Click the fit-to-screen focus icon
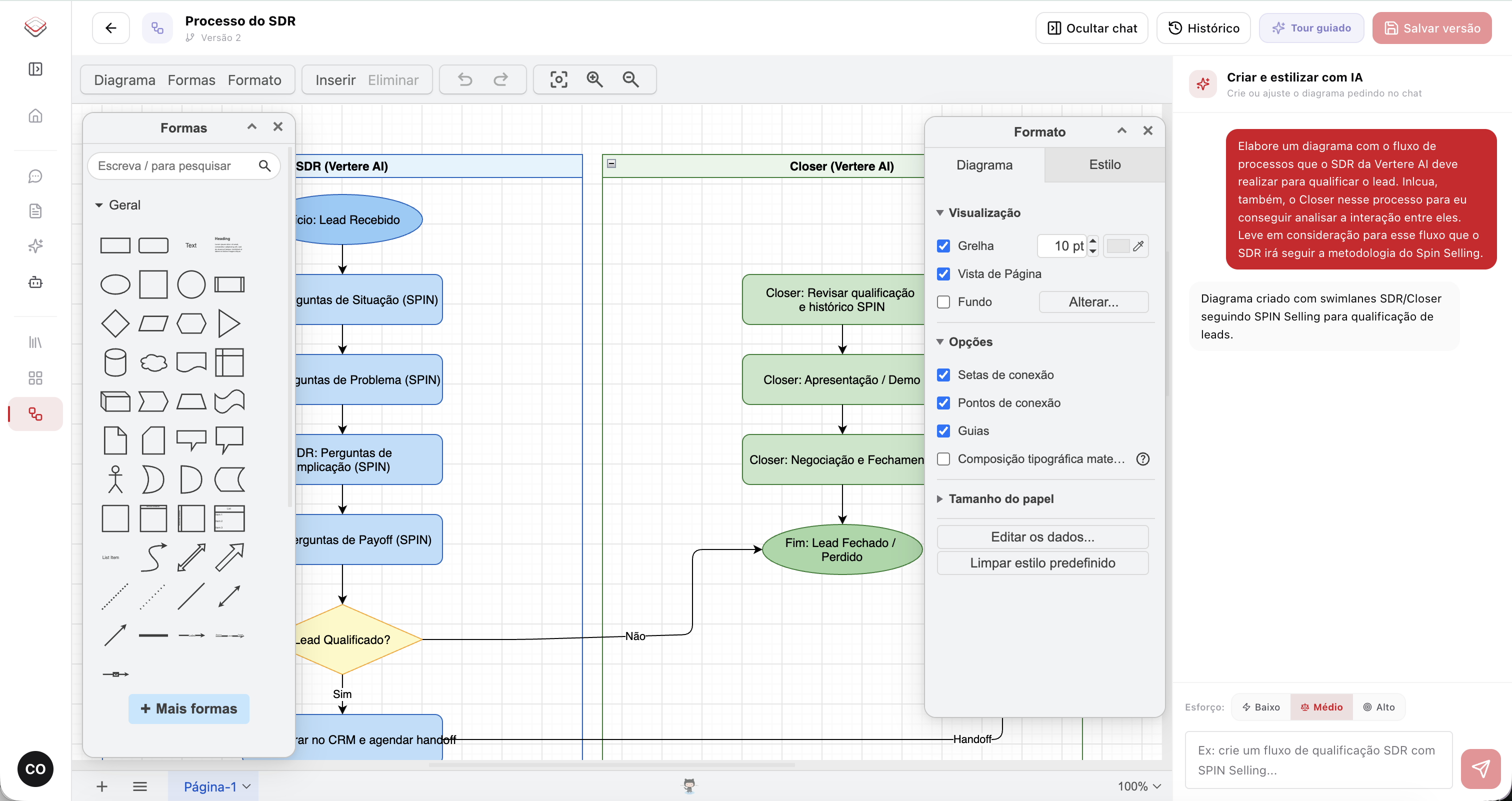Image resolution: width=1512 pixels, height=801 pixels. (x=559, y=79)
